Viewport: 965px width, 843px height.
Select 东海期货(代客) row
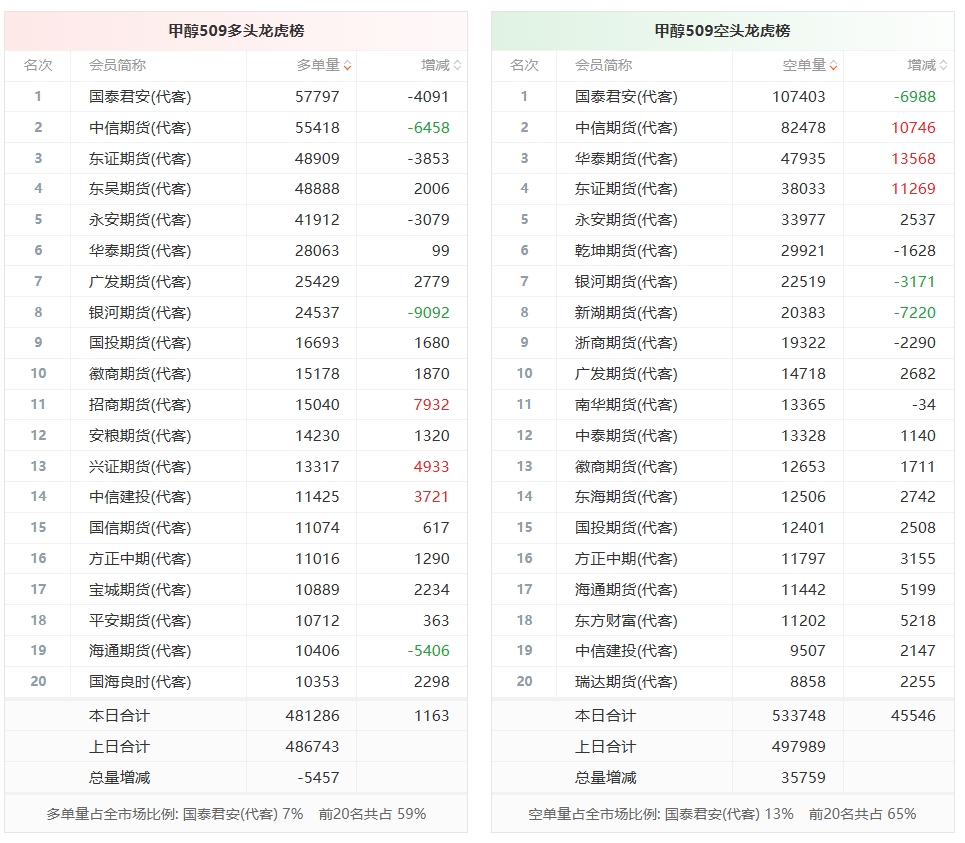[x=723, y=497]
